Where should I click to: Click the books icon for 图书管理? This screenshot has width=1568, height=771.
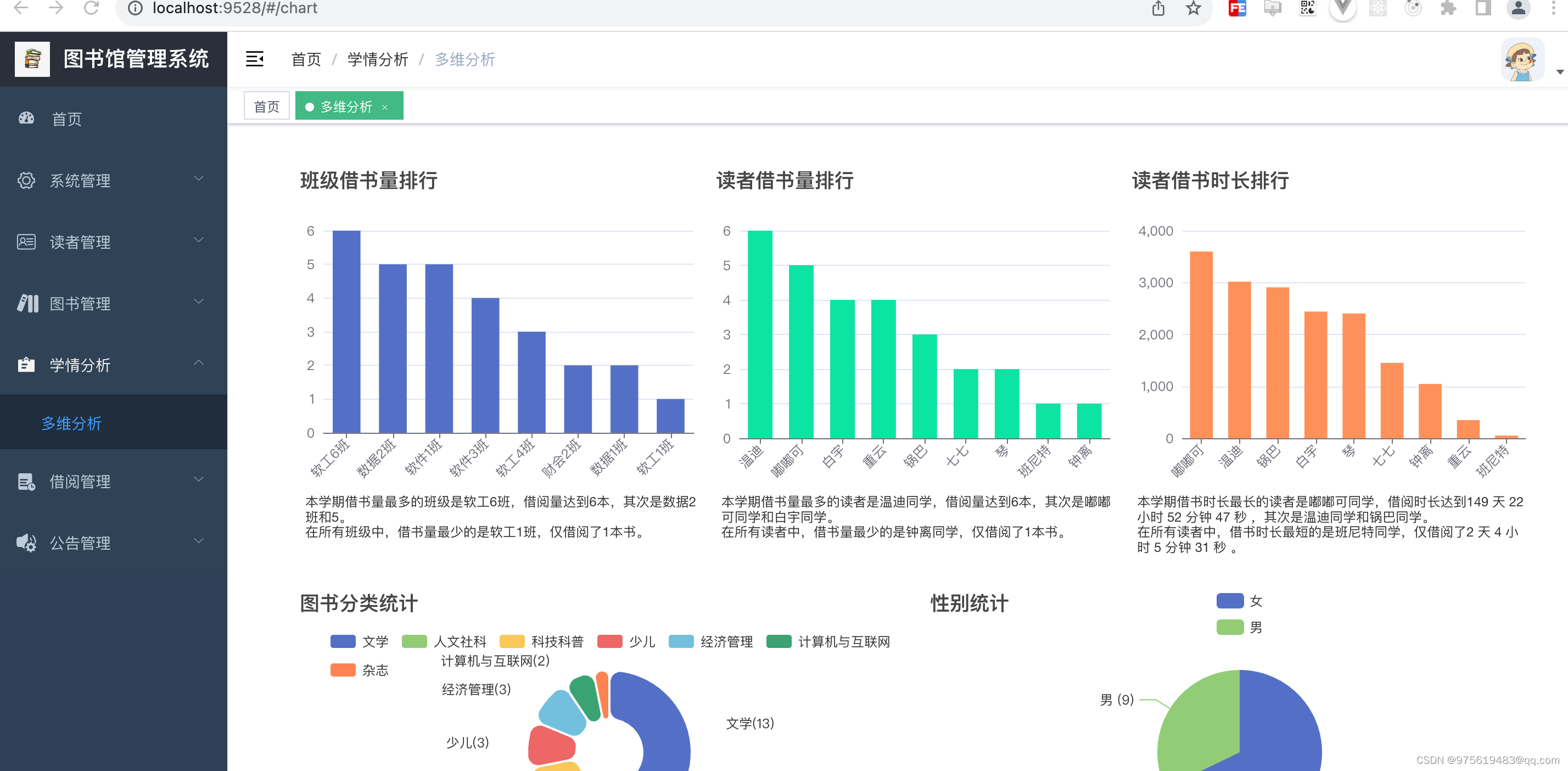(x=27, y=303)
